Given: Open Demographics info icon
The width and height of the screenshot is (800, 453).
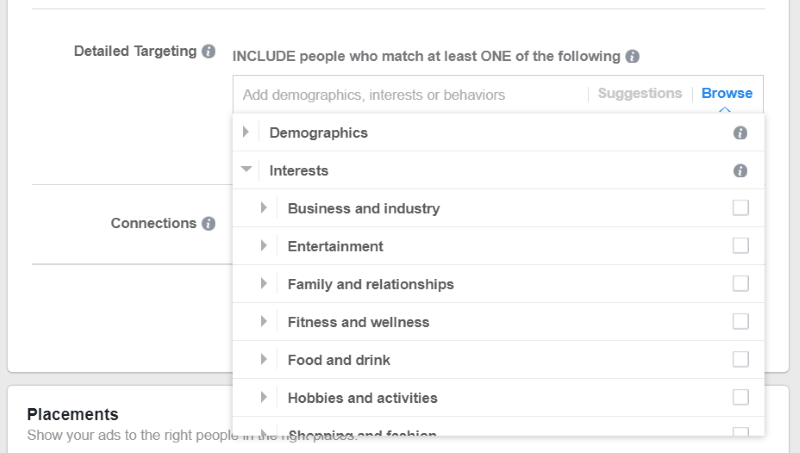Looking at the screenshot, I should click(x=740, y=133).
